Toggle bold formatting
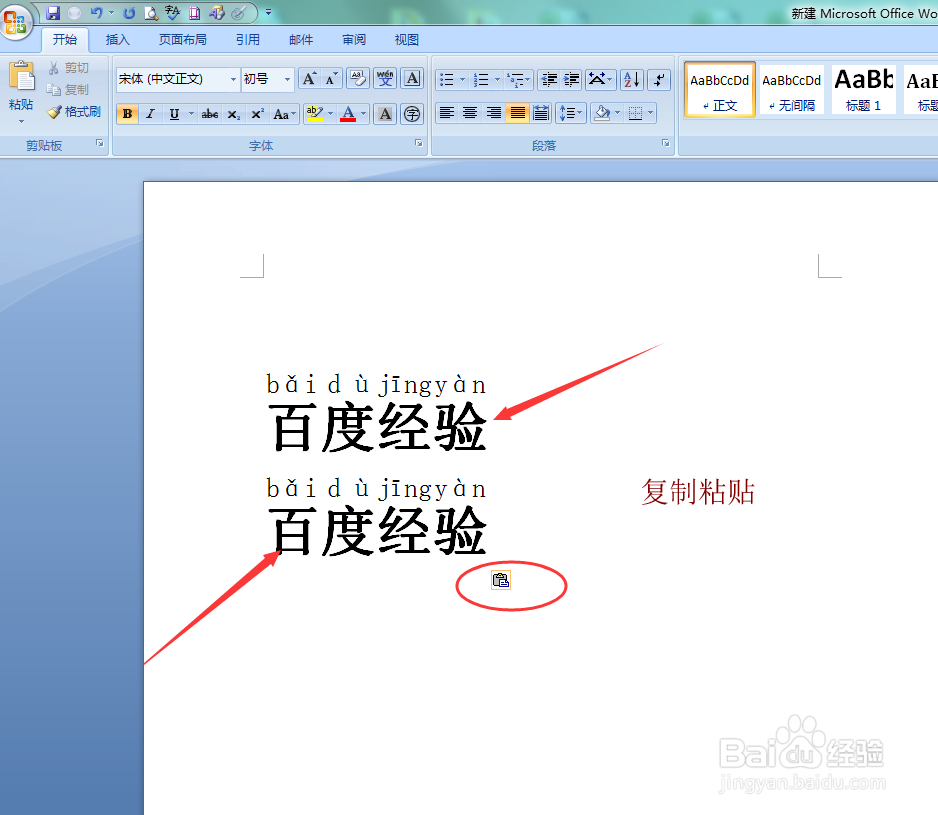The height and width of the screenshot is (815, 938). coord(127,114)
